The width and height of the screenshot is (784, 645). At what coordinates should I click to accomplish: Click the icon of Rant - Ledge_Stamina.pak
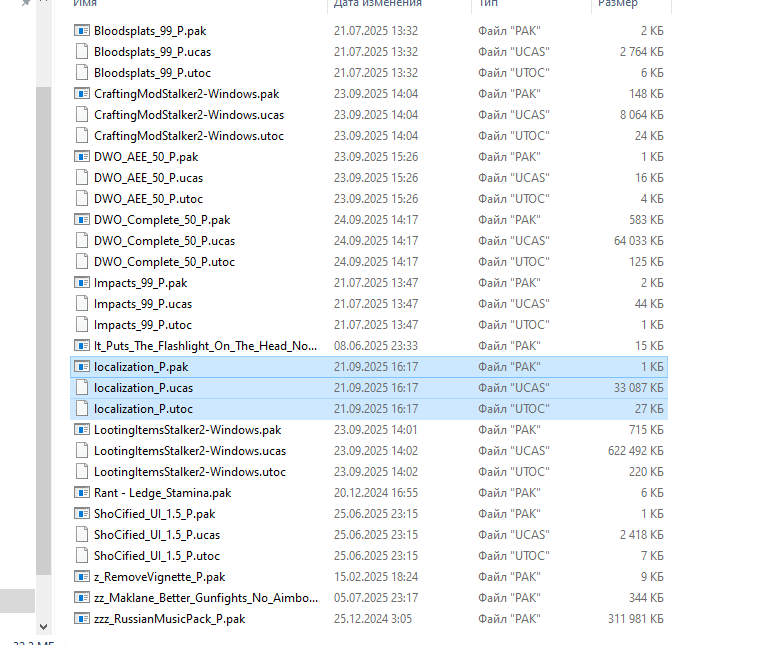pyautogui.click(x=82, y=492)
